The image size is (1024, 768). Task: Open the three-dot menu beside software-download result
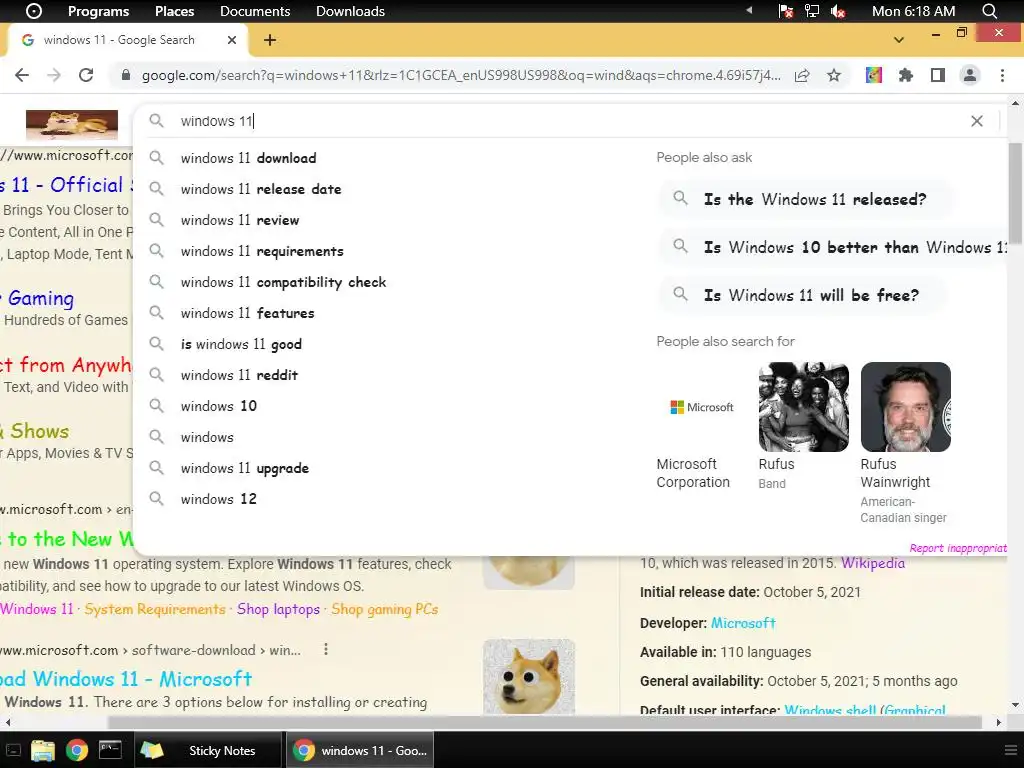click(x=326, y=649)
